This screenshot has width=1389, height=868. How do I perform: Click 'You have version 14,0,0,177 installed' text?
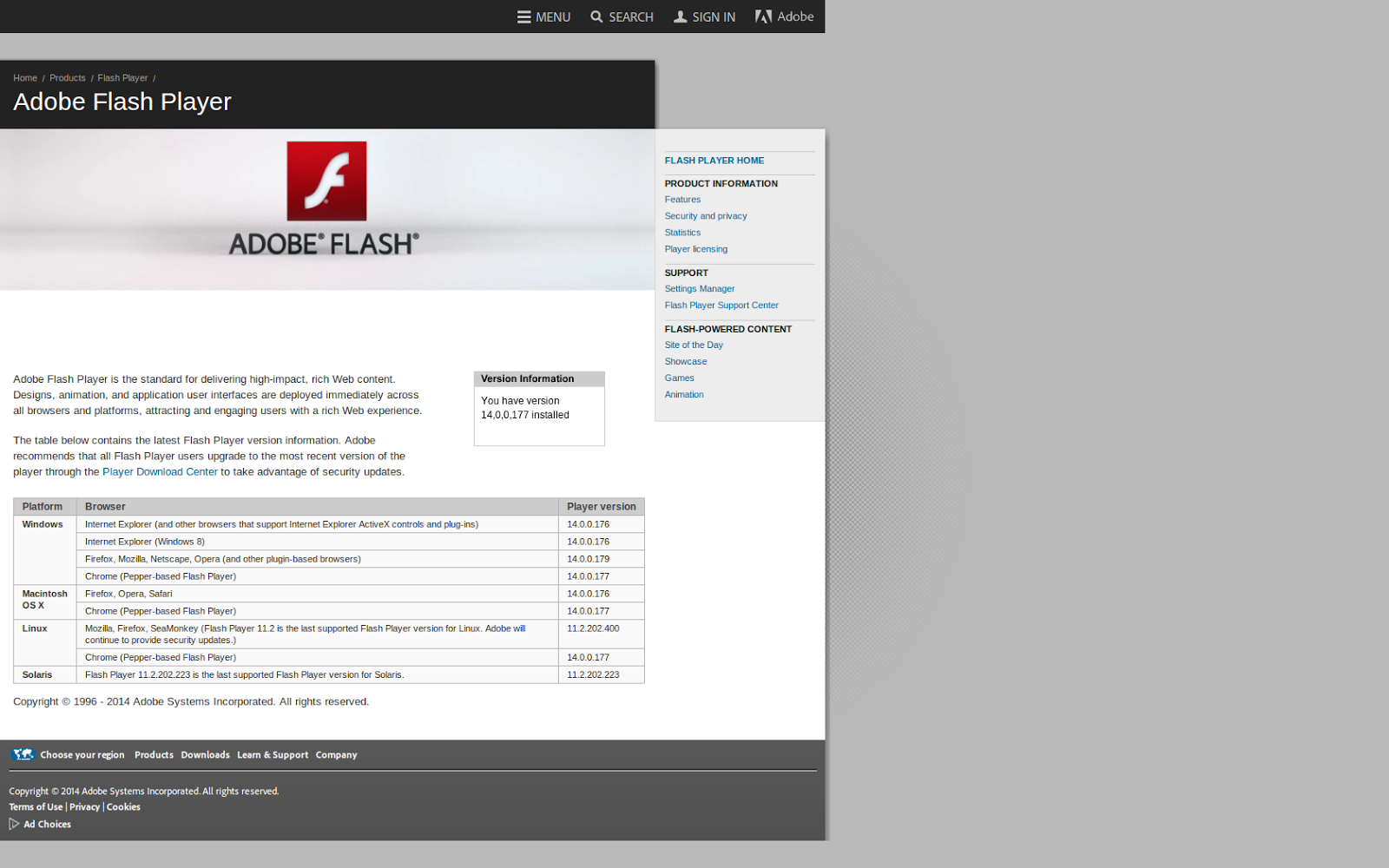525,408
